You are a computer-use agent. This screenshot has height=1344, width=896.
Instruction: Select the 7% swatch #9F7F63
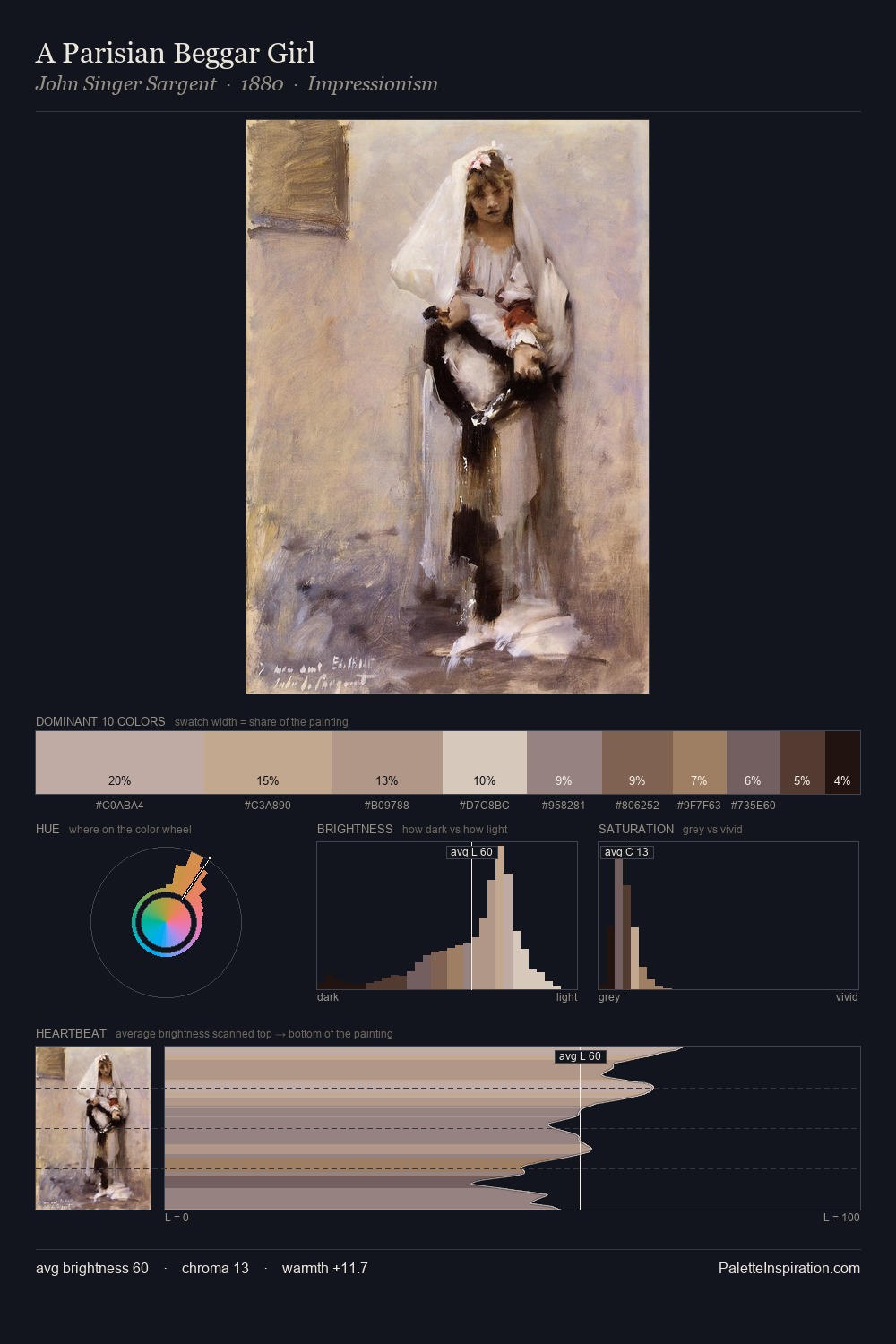coord(700,762)
